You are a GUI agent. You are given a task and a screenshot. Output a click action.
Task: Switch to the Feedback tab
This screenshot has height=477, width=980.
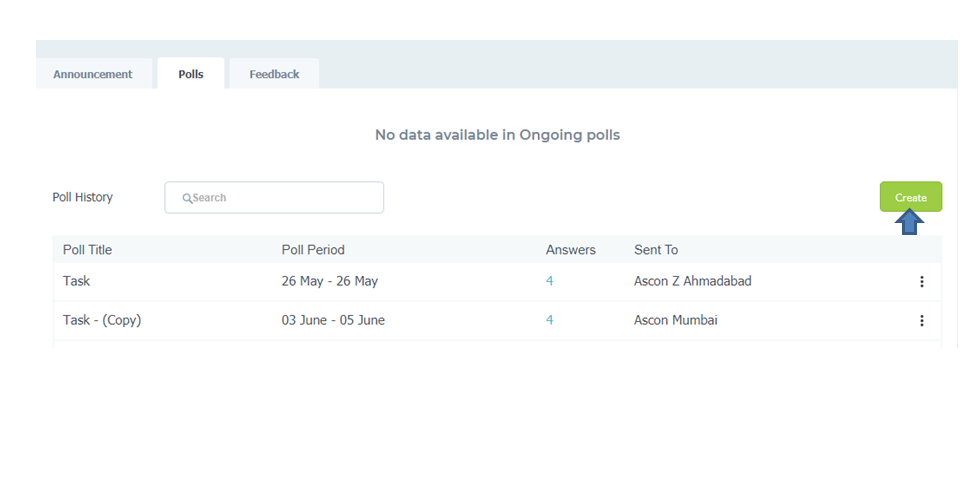coord(274,74)
